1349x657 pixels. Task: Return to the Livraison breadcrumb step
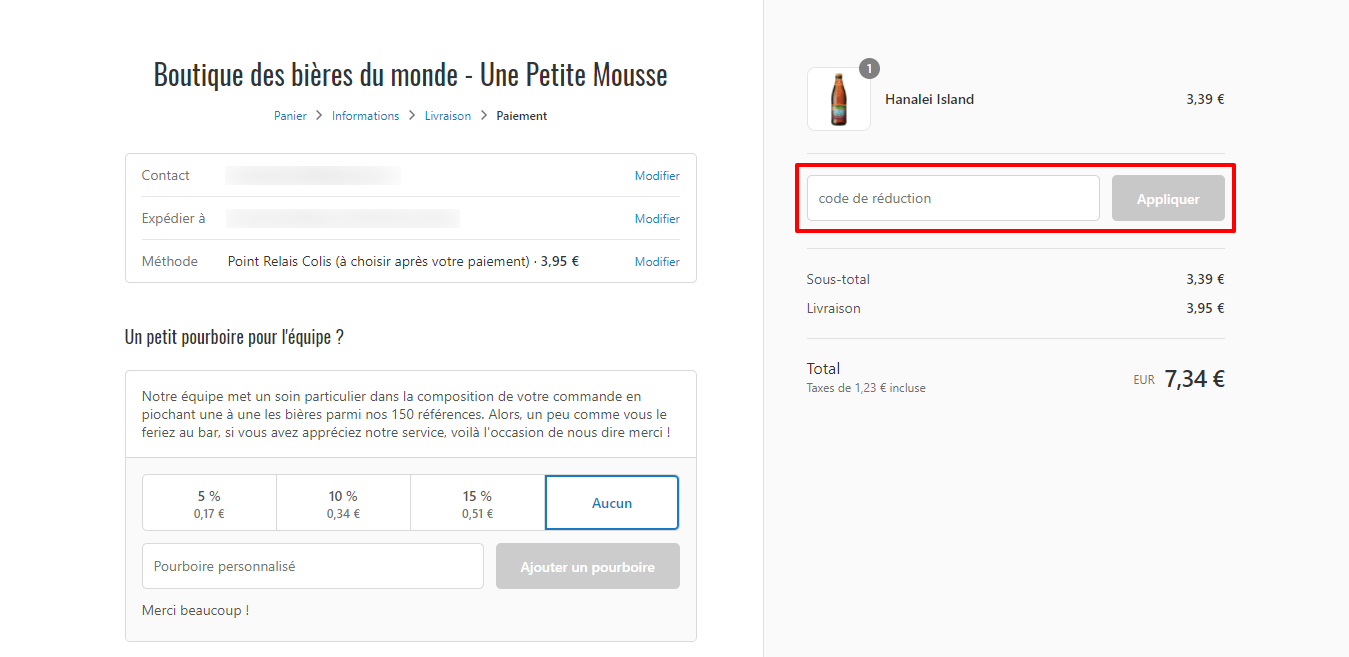[x=447, y=116]
